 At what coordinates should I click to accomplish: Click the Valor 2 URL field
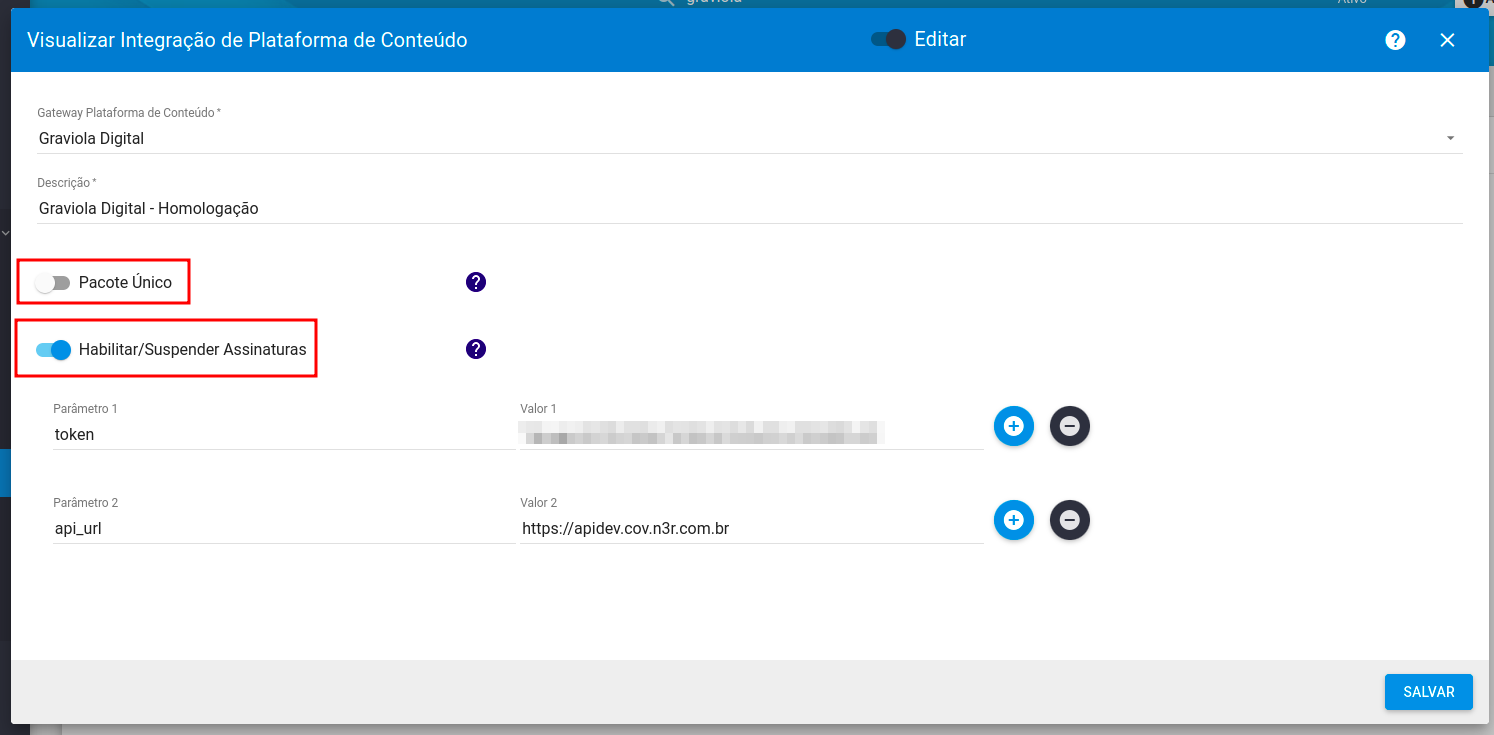pos(751,528)
